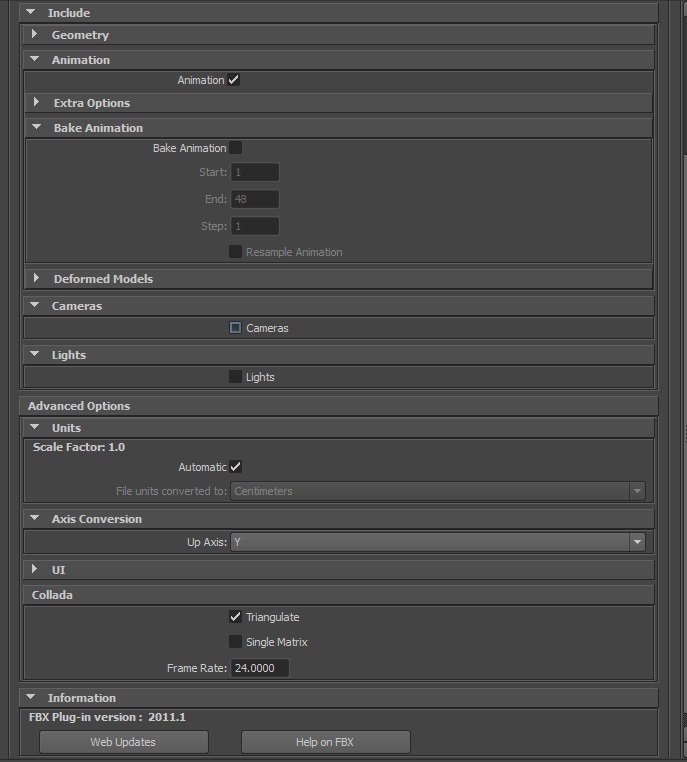Click the Web Updates button

click(123, 742)
